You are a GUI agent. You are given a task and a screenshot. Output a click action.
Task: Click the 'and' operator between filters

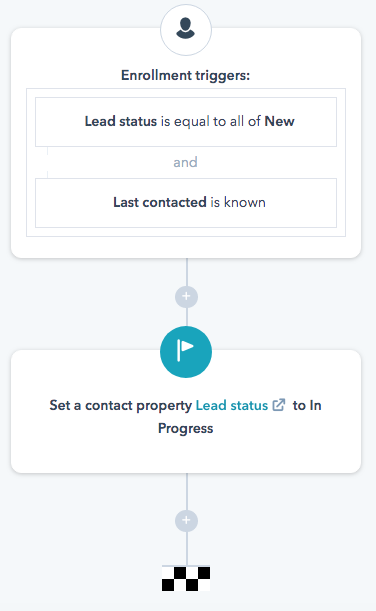coord(185,162)
